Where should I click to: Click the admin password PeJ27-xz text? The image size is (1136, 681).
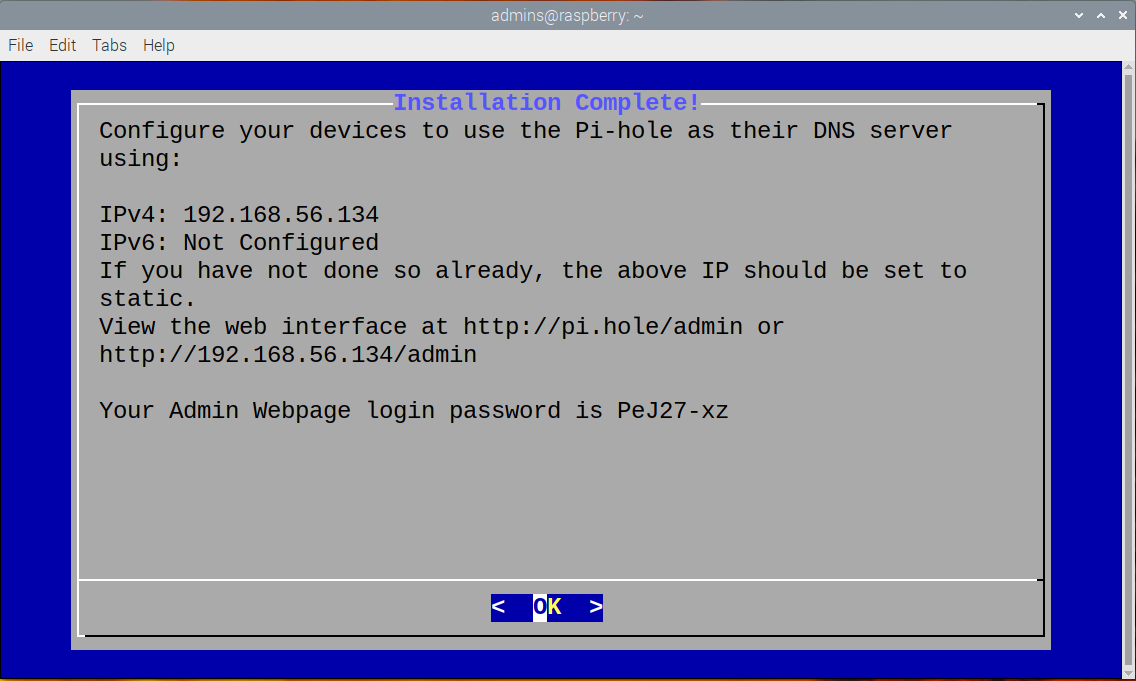(x=672, y=411)
